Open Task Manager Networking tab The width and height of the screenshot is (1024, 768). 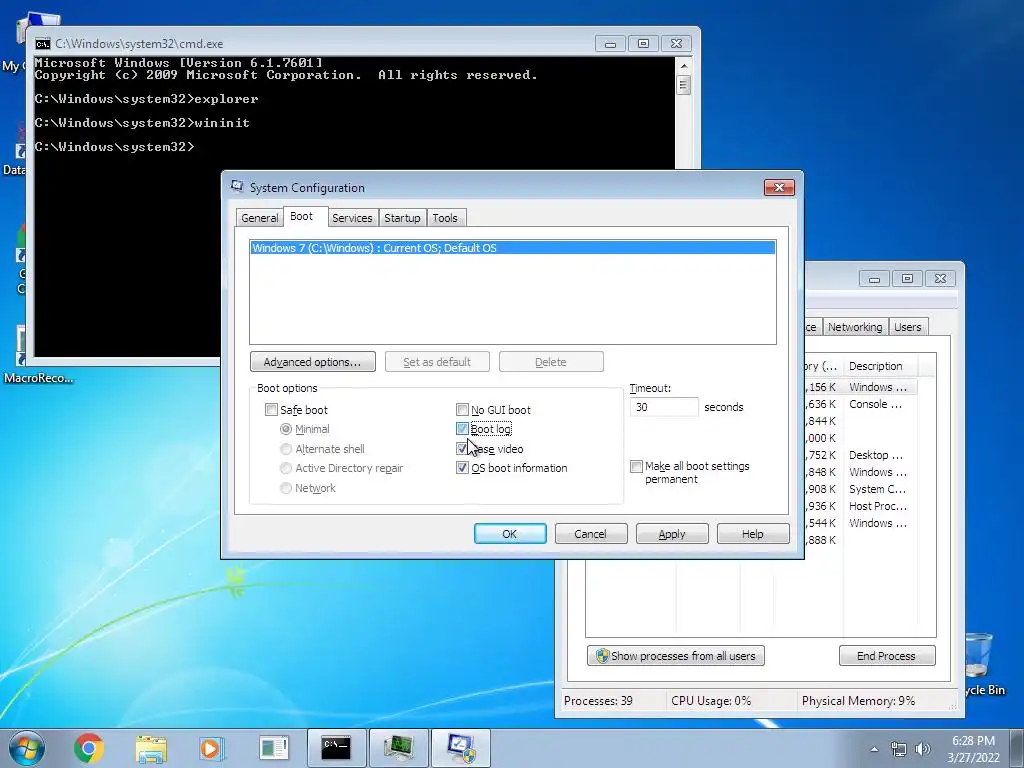[x=855, y=327]
